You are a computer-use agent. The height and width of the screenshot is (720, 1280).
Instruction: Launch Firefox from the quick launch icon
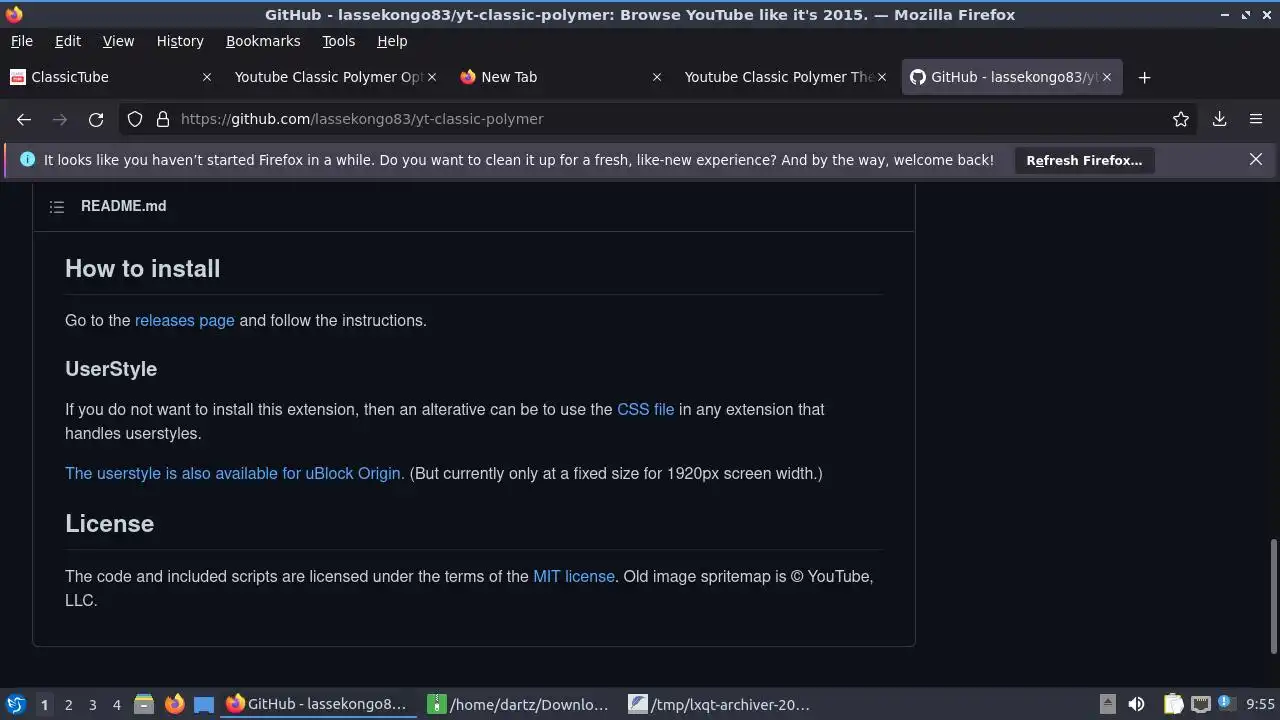coord(174,704)
